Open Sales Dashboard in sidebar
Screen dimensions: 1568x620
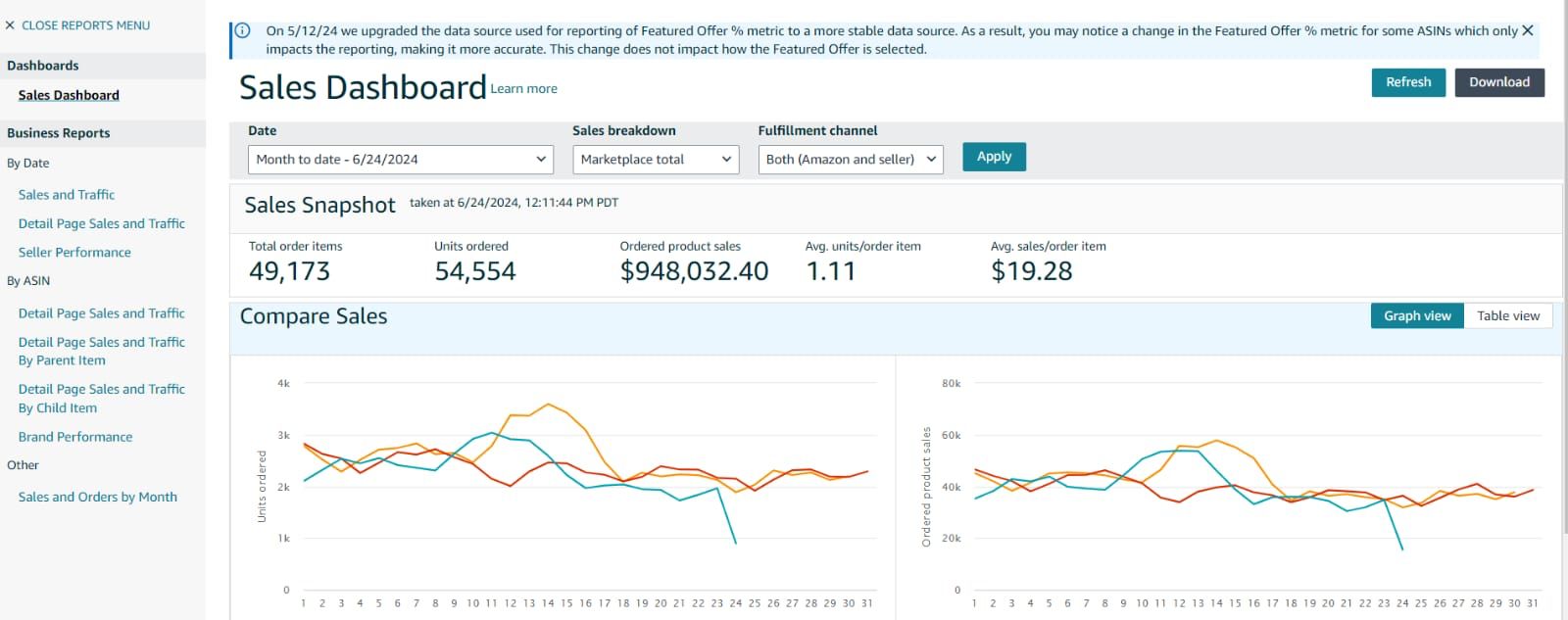tap(69, 95)
